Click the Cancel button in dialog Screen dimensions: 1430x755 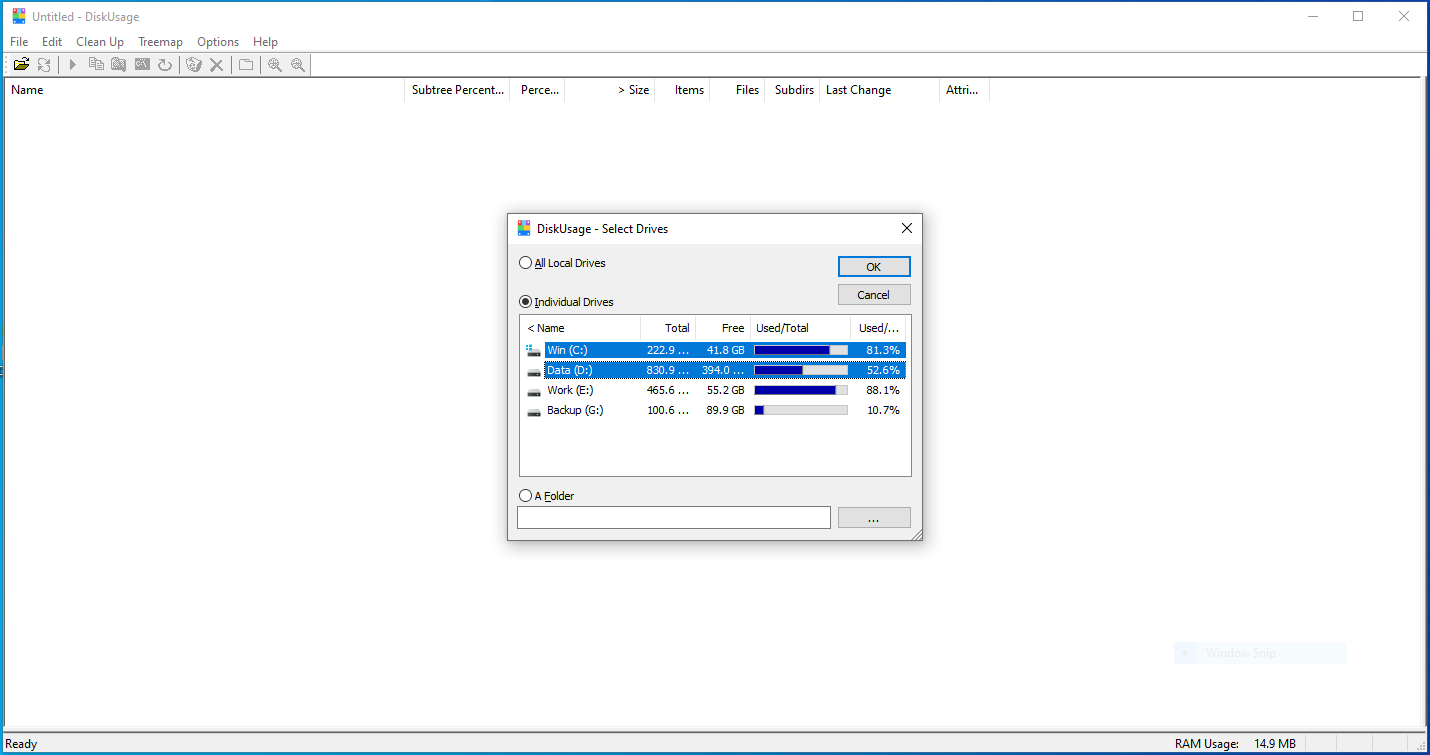coord(874,295)
